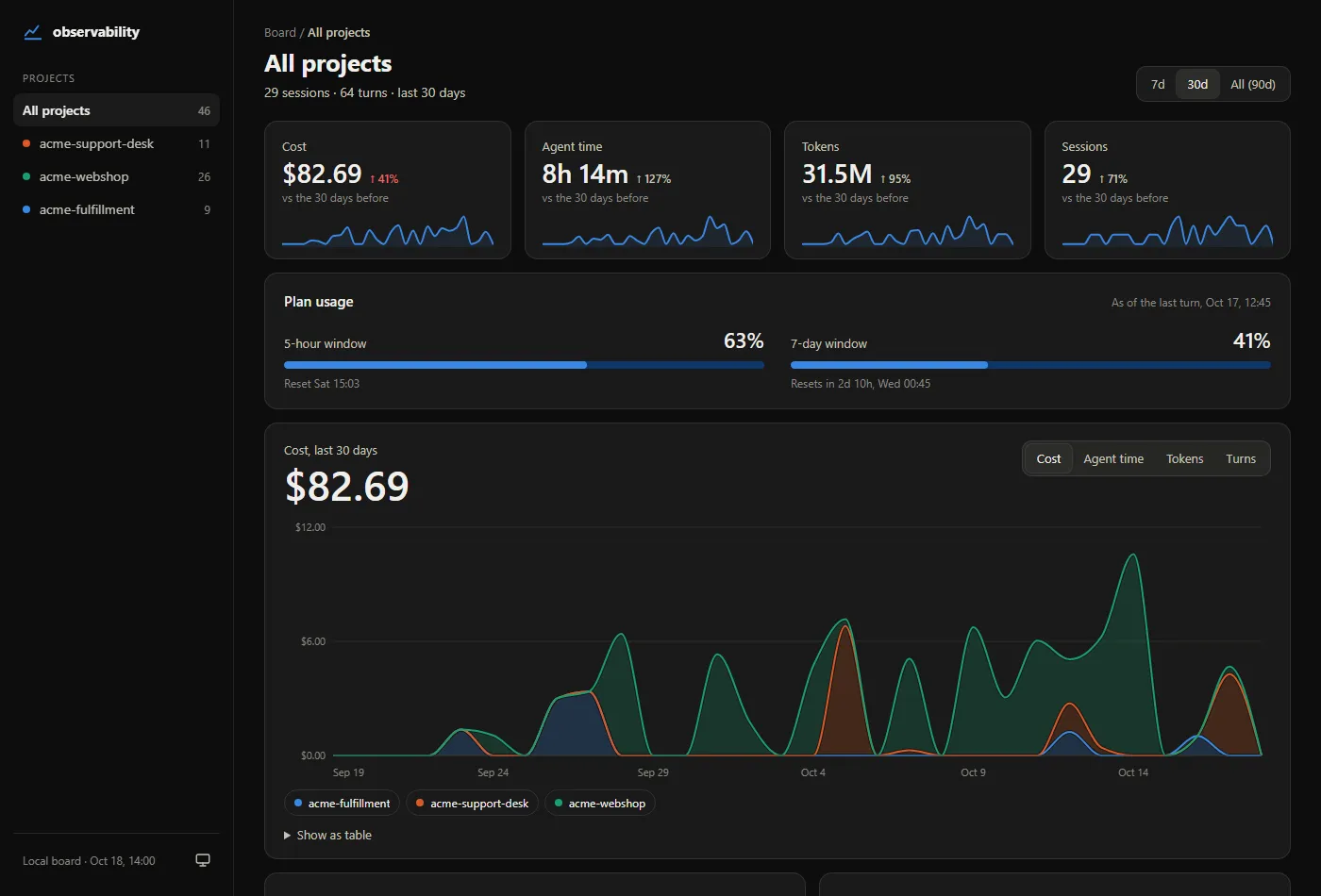Screen dimensions: 1321x896
Task: Switch chart to the Tokens tab
Action: [x=1184, y=458]
